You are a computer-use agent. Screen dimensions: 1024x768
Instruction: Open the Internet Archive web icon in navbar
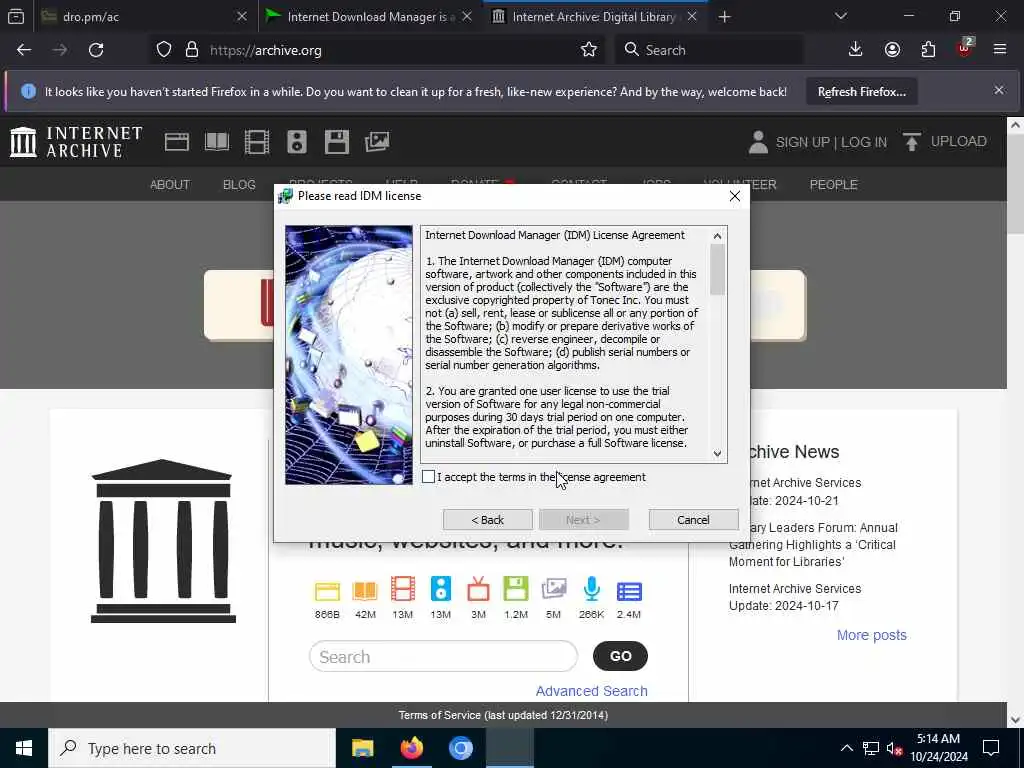tap(176, 142)
